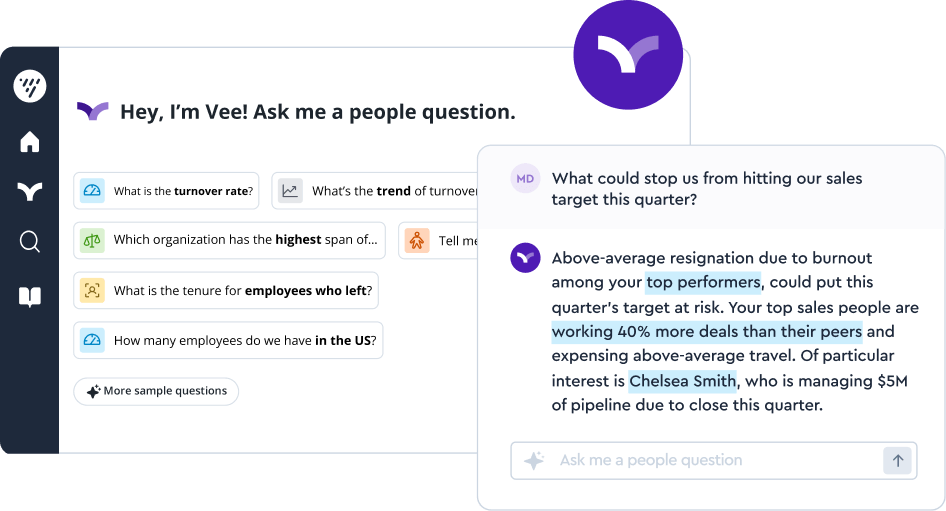Click the Vee avatar beside the answer
The width and height of the screenshot is (946, 511).
tap(525, 258)
